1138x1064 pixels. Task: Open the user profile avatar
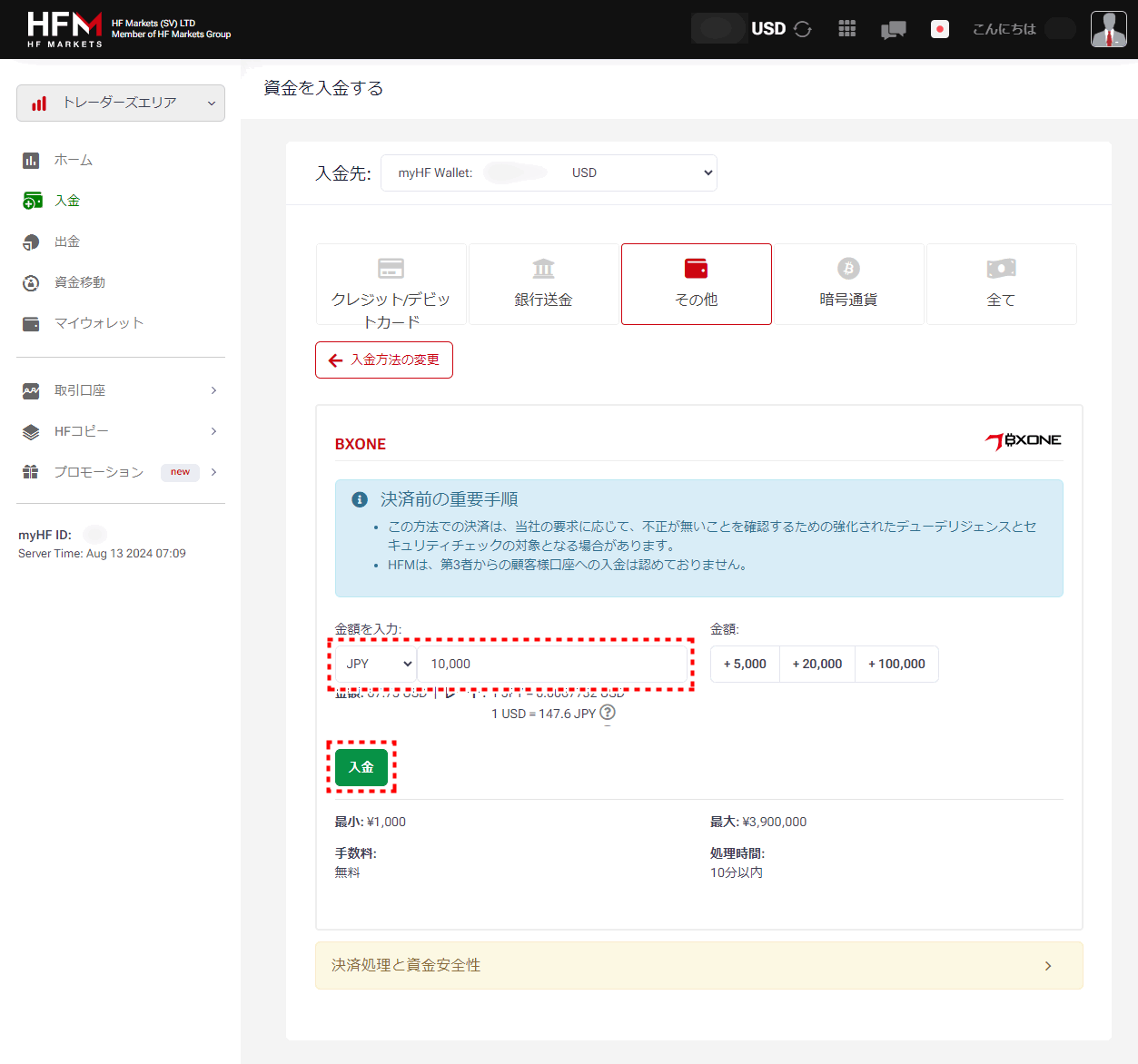tap(1108, 29)
